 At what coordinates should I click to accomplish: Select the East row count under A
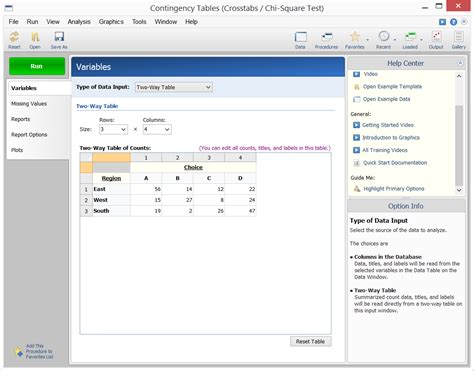(x=146, y=189)
